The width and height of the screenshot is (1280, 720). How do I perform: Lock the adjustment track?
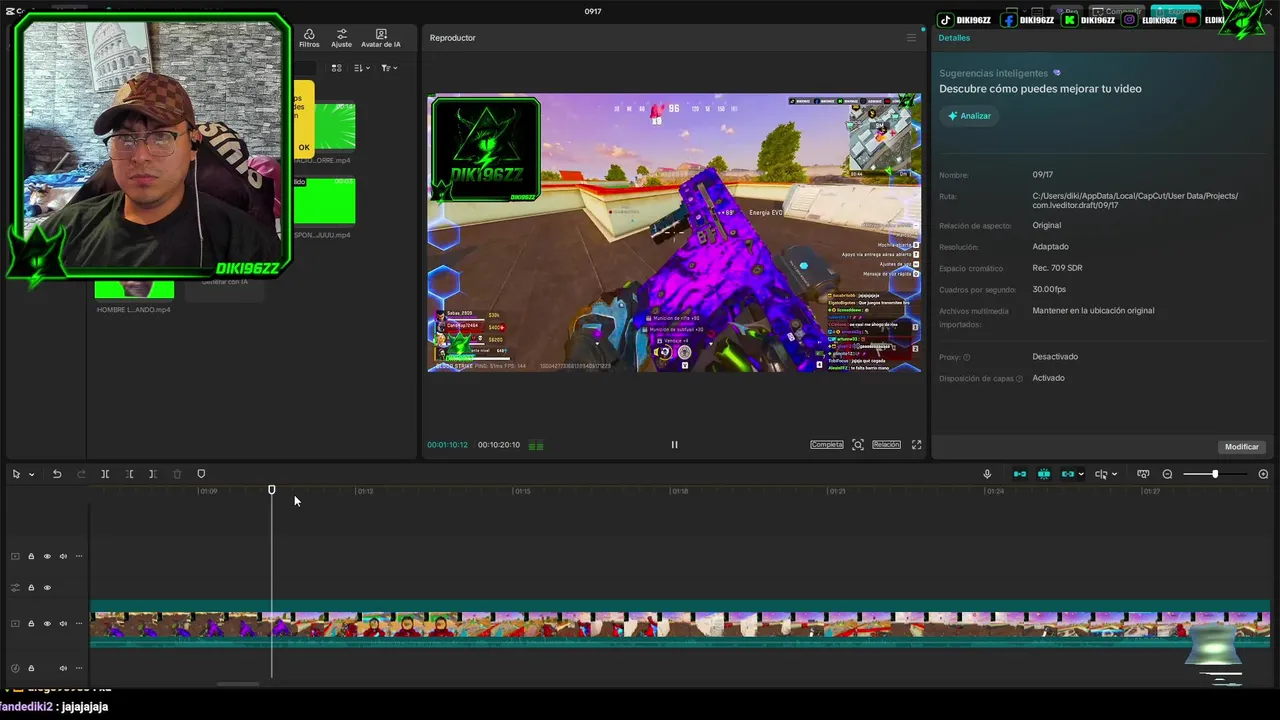(x=31, y=588)
